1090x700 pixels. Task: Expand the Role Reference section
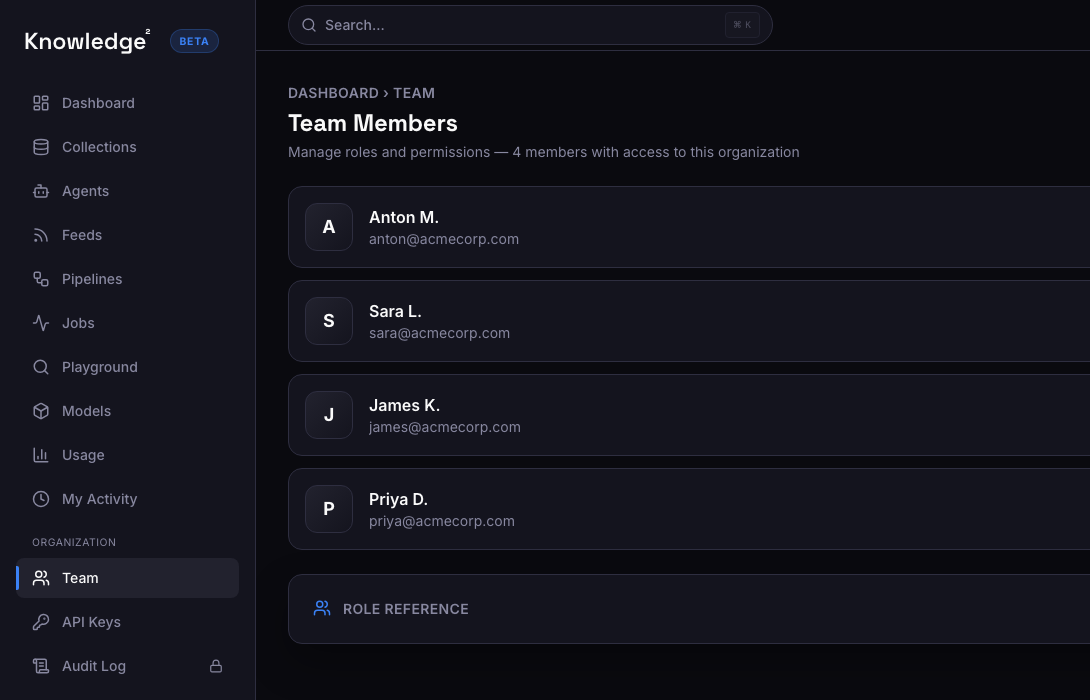[405, 608]
